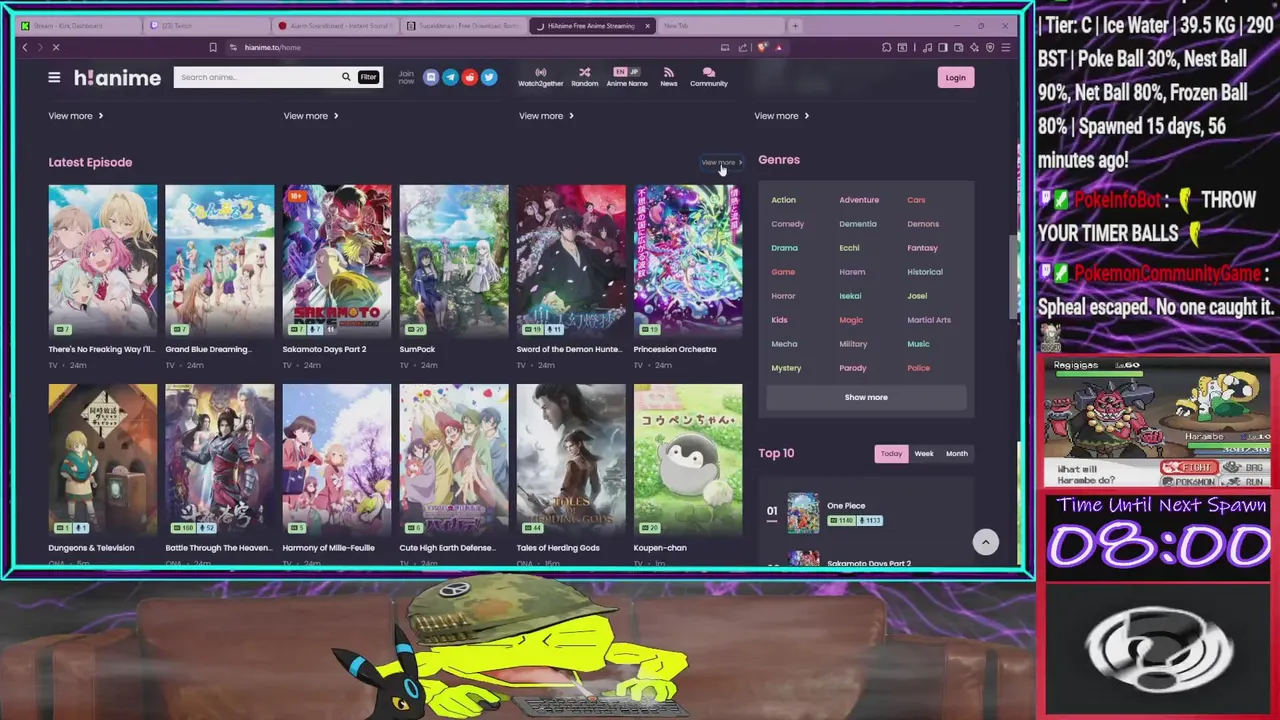The width and height of the screenshot is (1280, 720).
Task: Click the Random anime icon
Action: point(584,77)
